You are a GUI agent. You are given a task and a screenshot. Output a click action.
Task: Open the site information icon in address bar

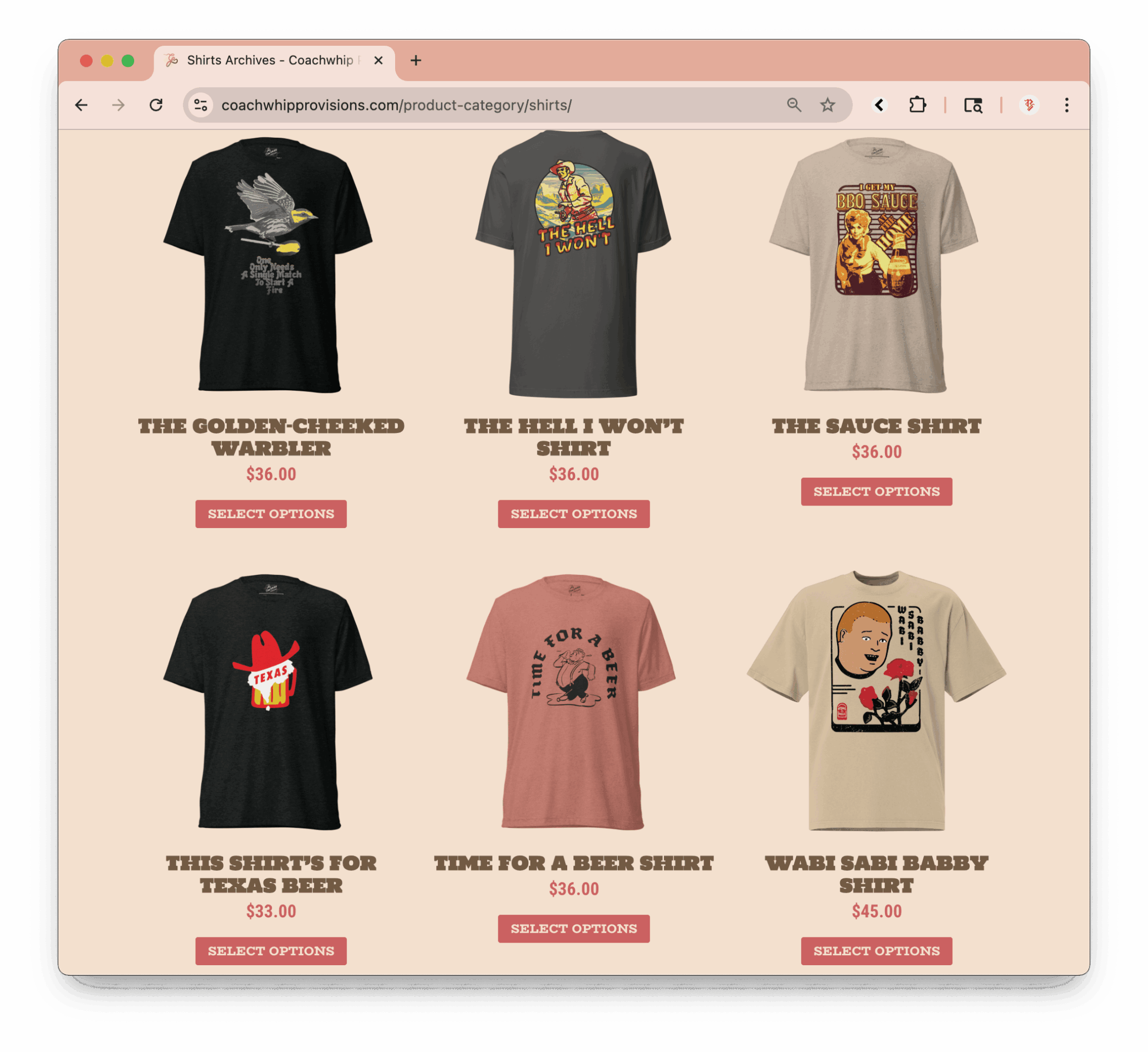(200, 105)
